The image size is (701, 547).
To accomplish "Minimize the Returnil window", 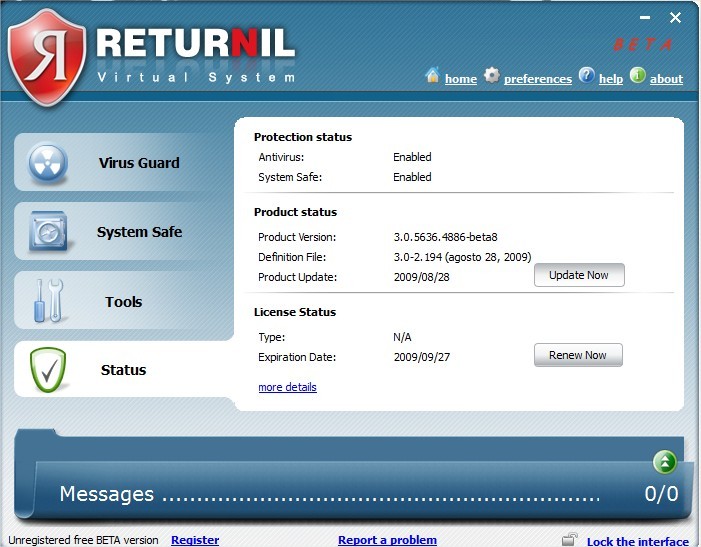I will tap(645, 18).
